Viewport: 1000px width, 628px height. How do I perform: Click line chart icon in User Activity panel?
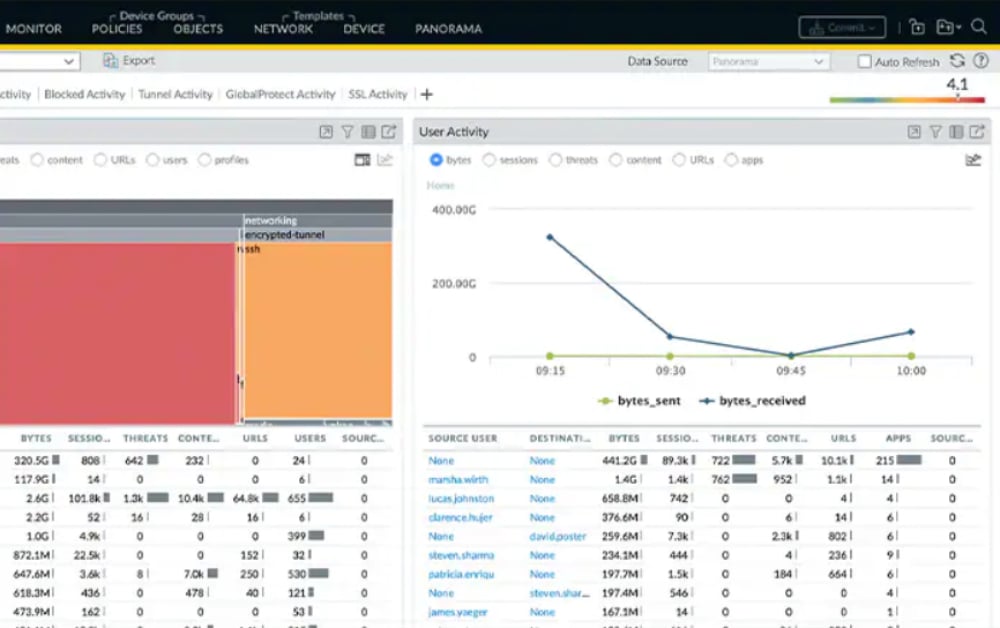[x=972, y=160]
